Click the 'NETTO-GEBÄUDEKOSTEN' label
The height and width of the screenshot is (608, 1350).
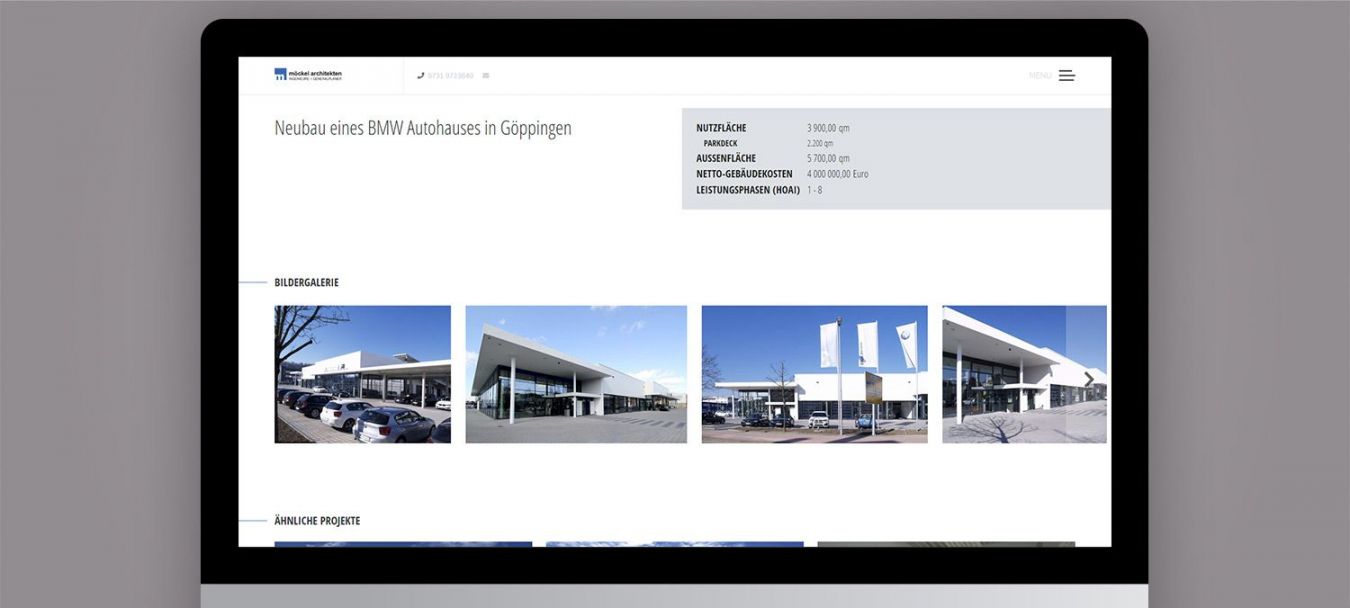coord(744,174)
